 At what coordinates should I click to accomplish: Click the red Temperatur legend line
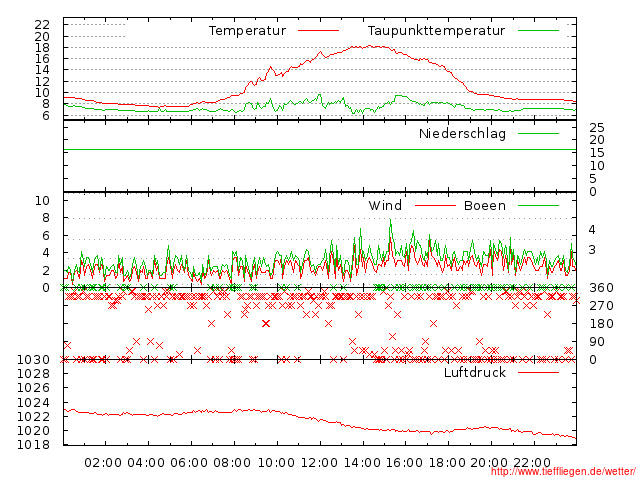[318, 31]
